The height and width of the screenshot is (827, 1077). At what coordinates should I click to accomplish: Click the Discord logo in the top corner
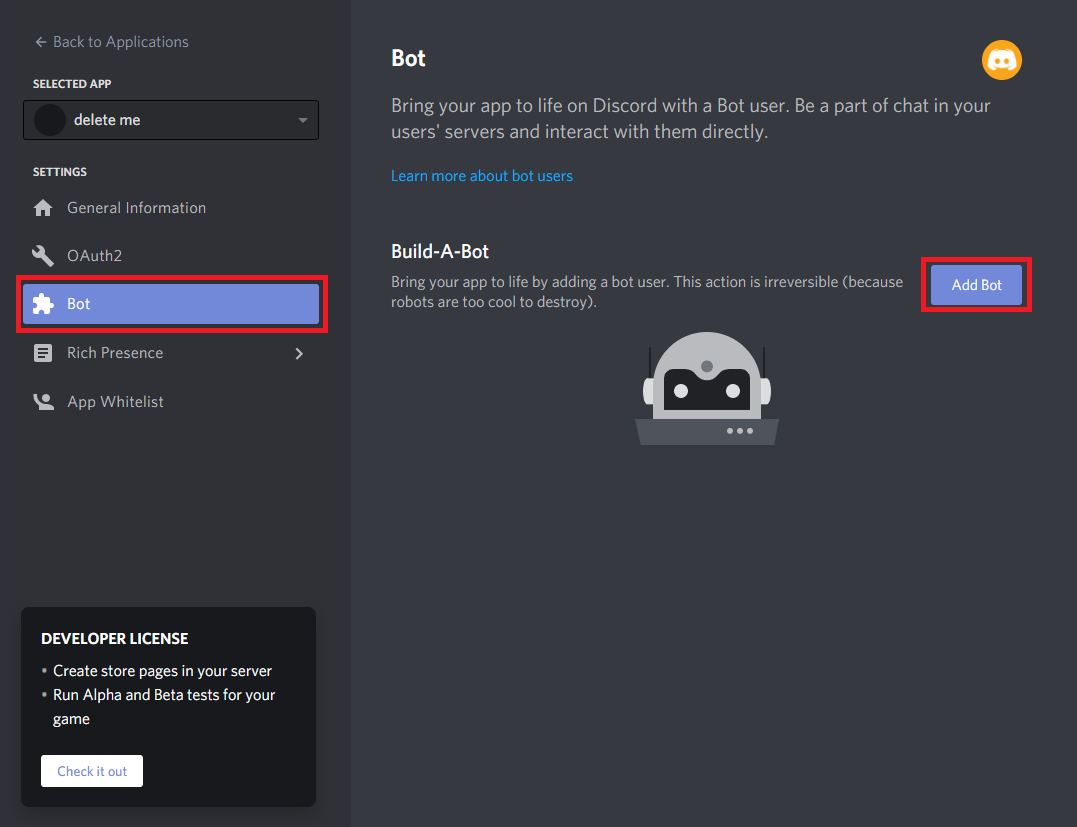click(x=1001, y=60)
